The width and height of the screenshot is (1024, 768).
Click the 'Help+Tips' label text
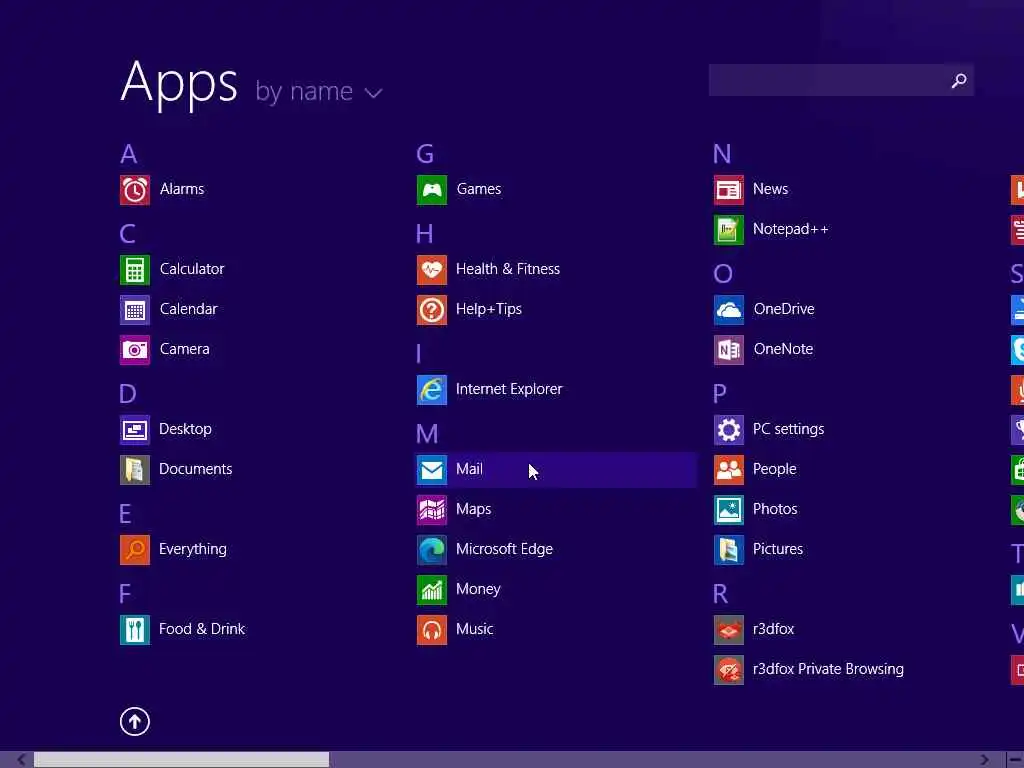tap(488, 309)
